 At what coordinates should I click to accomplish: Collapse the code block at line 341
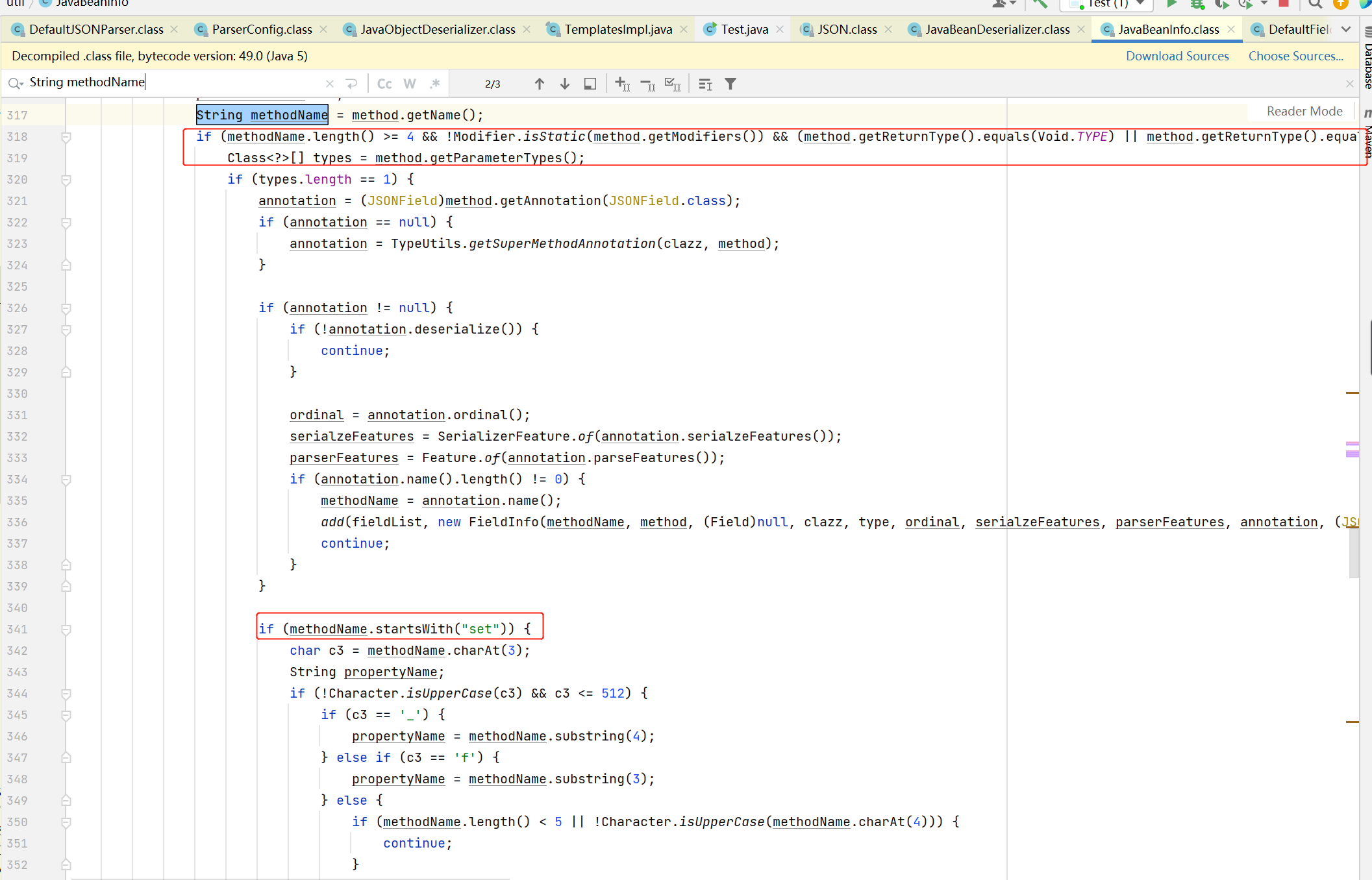click(66, 629)
